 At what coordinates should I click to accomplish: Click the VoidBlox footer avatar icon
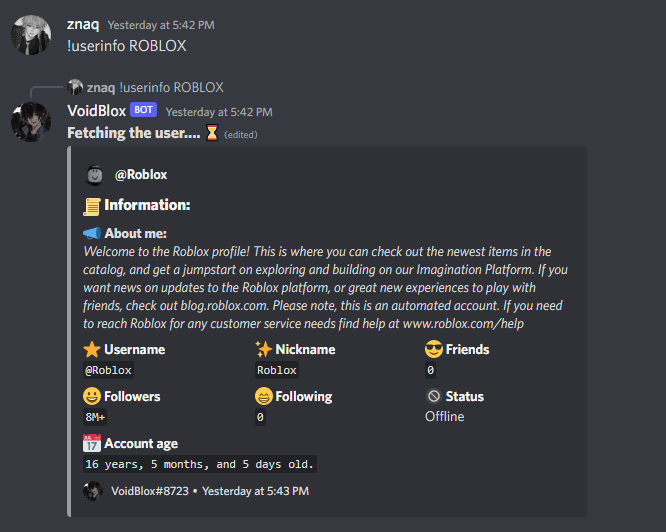pyautogui.click(x=93, y=491)
